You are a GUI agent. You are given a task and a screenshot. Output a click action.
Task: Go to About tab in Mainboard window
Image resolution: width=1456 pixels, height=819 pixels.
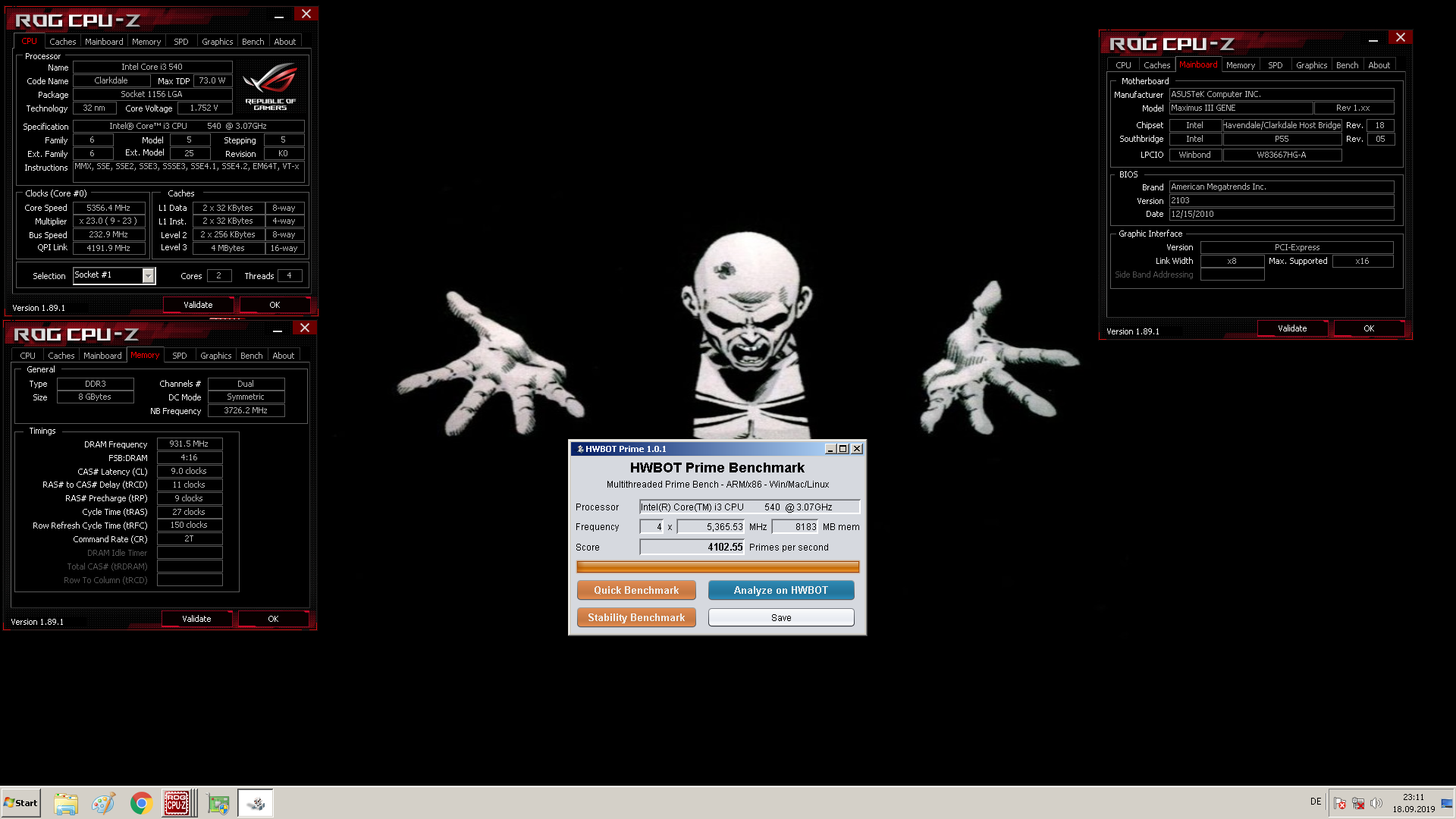tap(1379, 65)
